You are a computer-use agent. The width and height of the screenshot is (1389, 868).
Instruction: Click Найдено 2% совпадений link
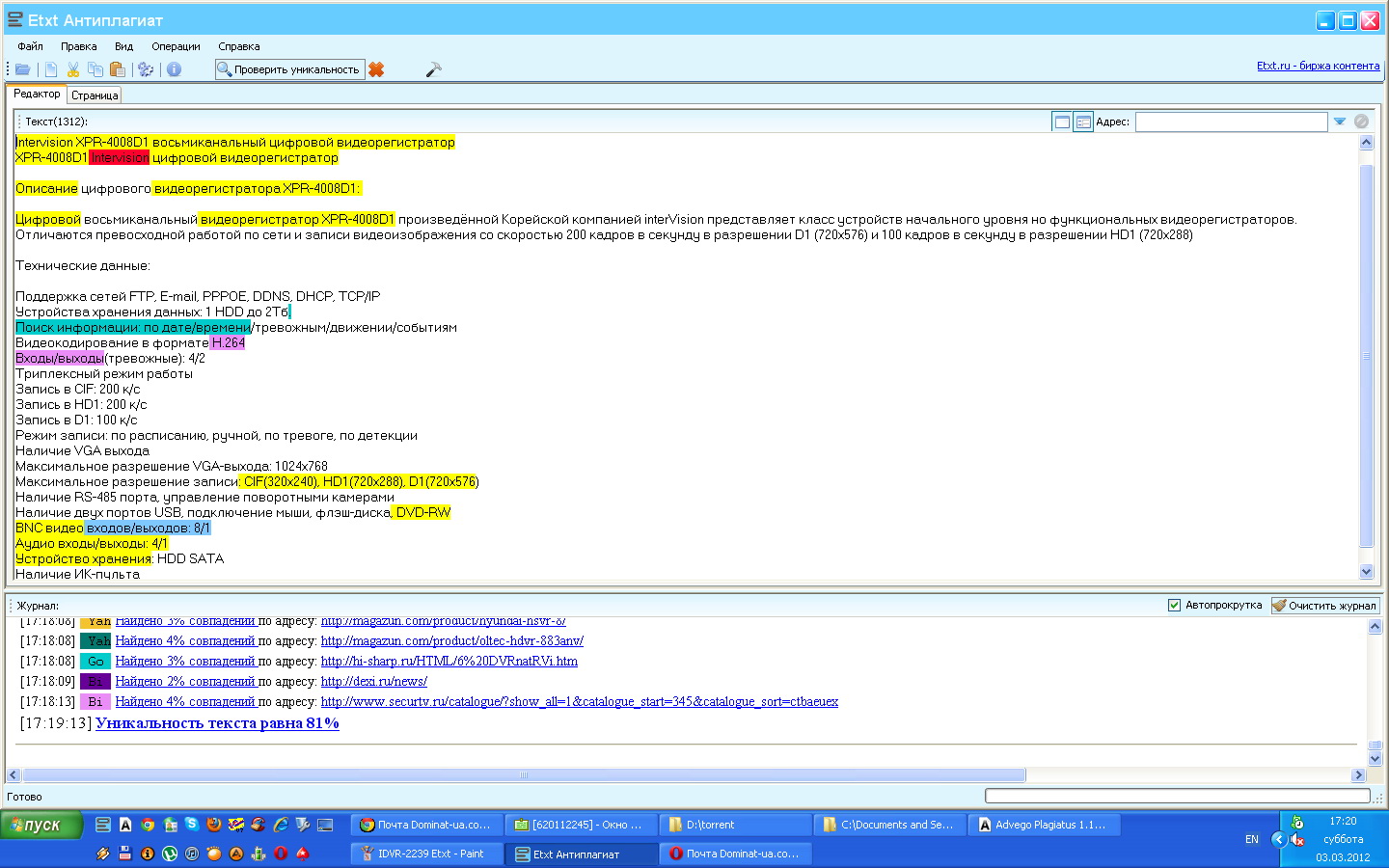(185, 681)
